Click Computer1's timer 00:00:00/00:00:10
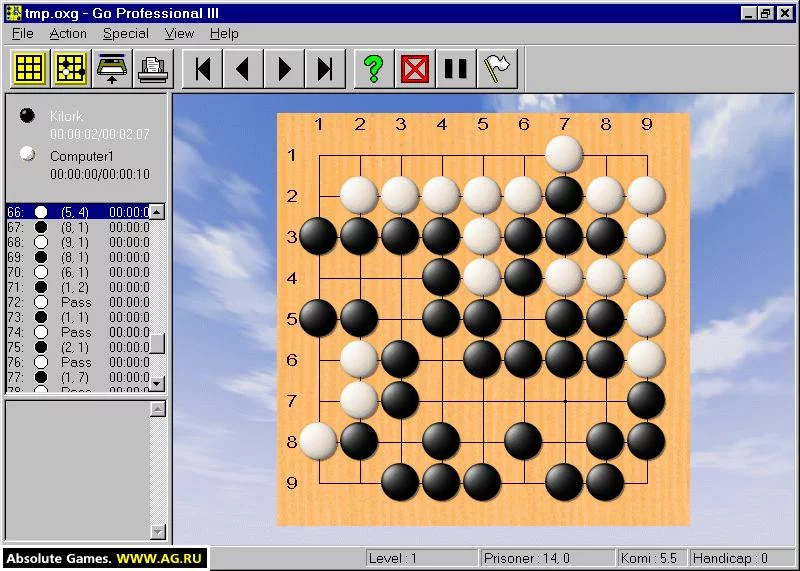The image size is (800, 571). (100, 174)
